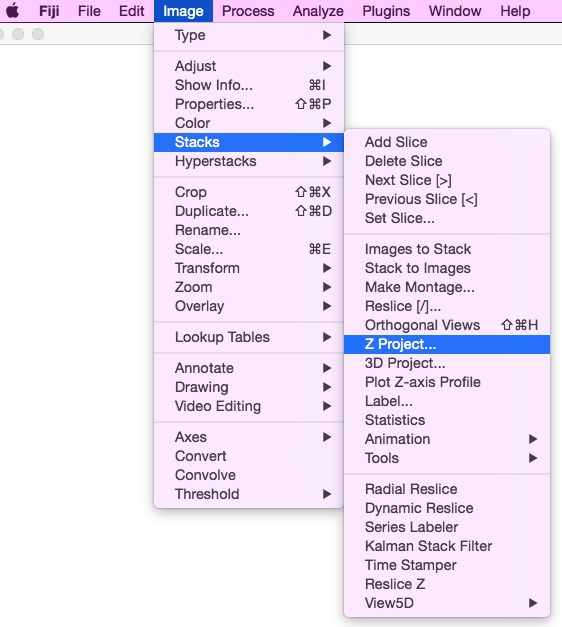
Task: Close the open Image menu
Action: (x=183, y=11)
